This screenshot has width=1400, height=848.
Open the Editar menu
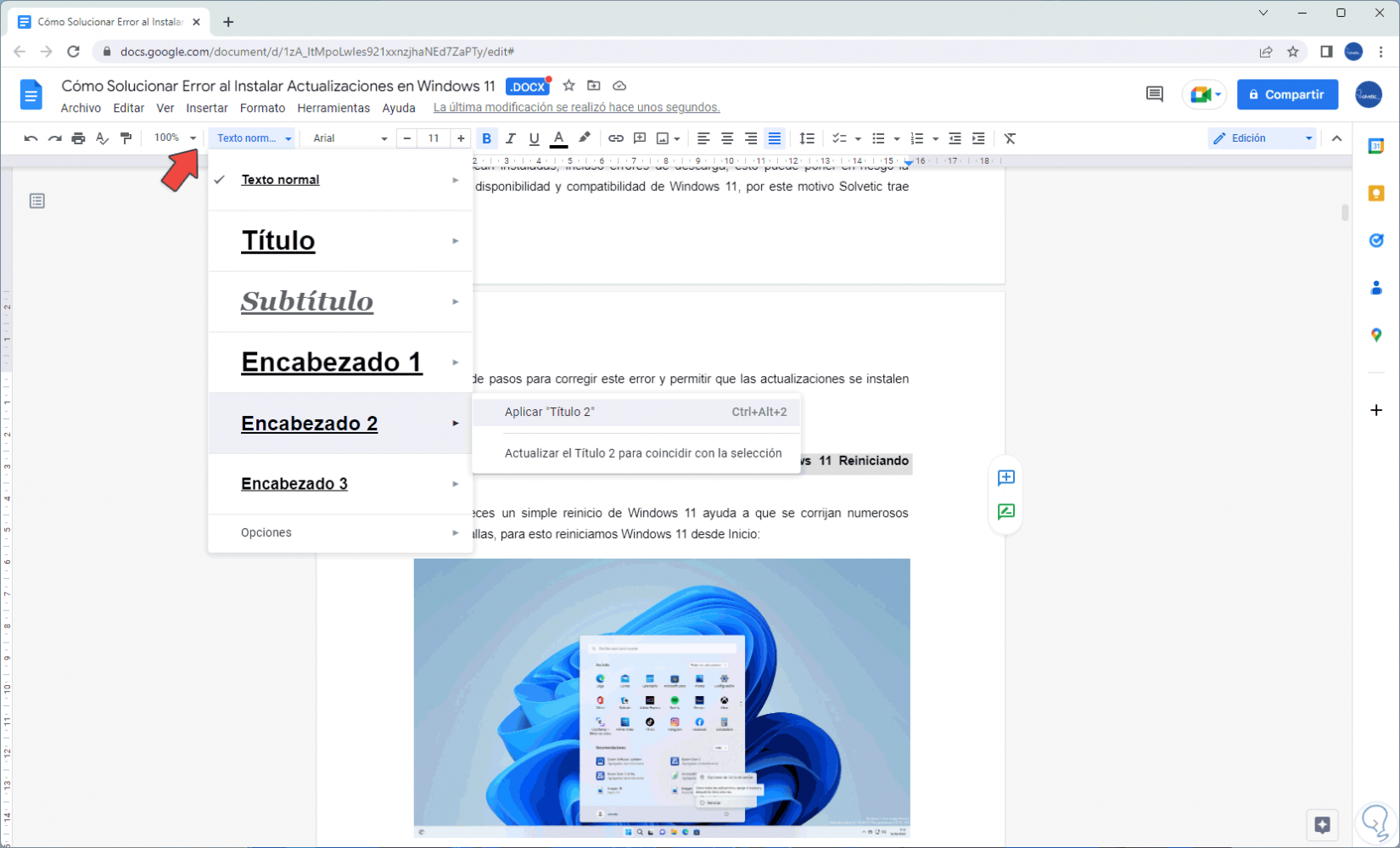pyautogui.click(x=129, y=108)
